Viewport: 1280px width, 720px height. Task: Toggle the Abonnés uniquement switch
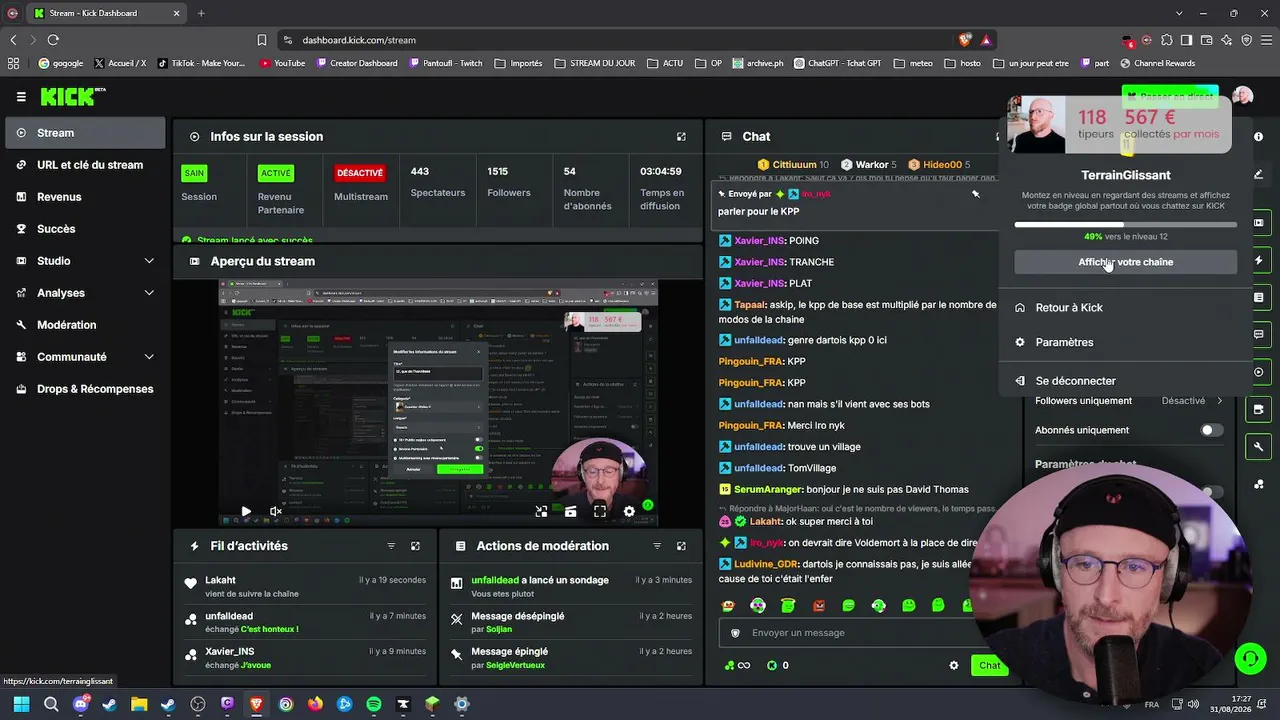coord(1211,430)
